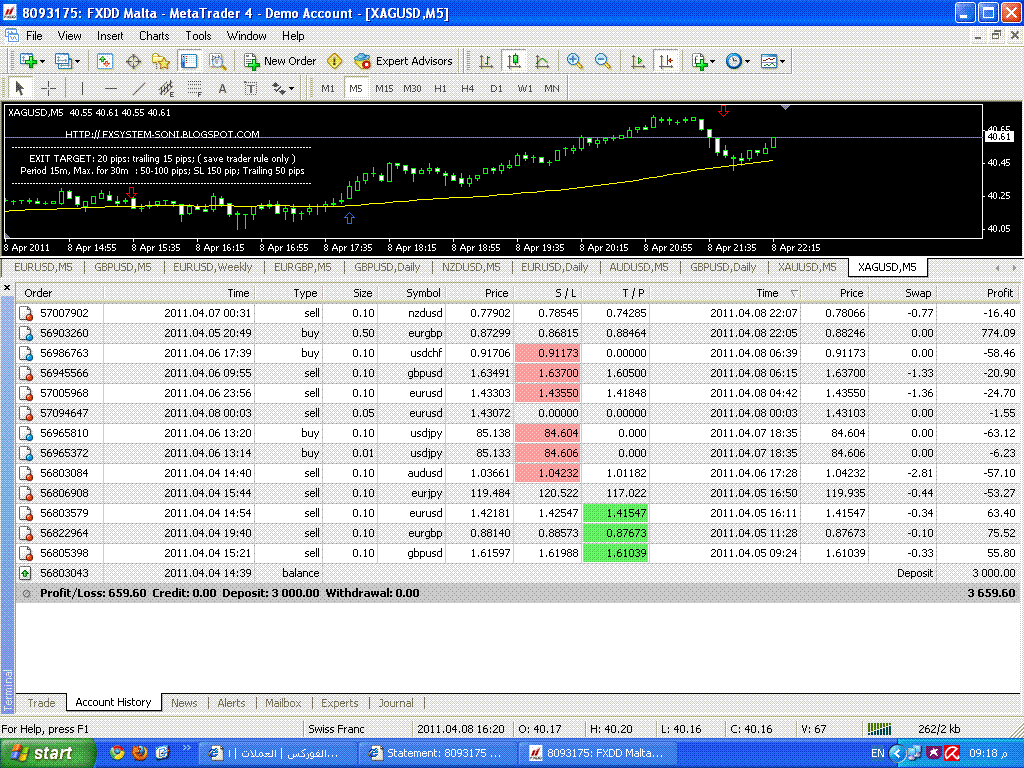The width and height of the screenshot is (1024, 768).
Task: Expand the chart templates dropdown
Action: click(x=772, y=61)
